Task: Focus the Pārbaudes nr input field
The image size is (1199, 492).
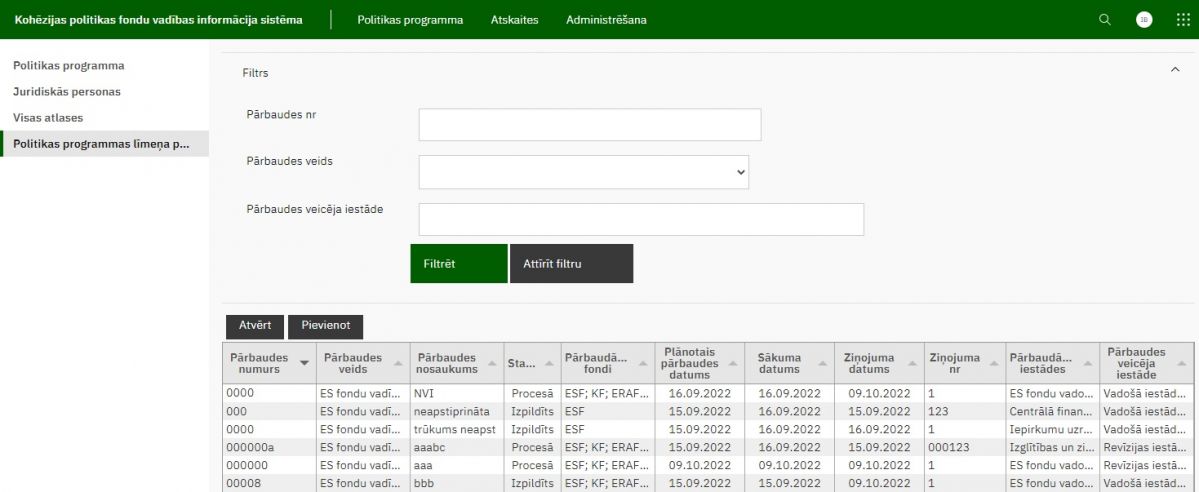Action: pos(590,125)
